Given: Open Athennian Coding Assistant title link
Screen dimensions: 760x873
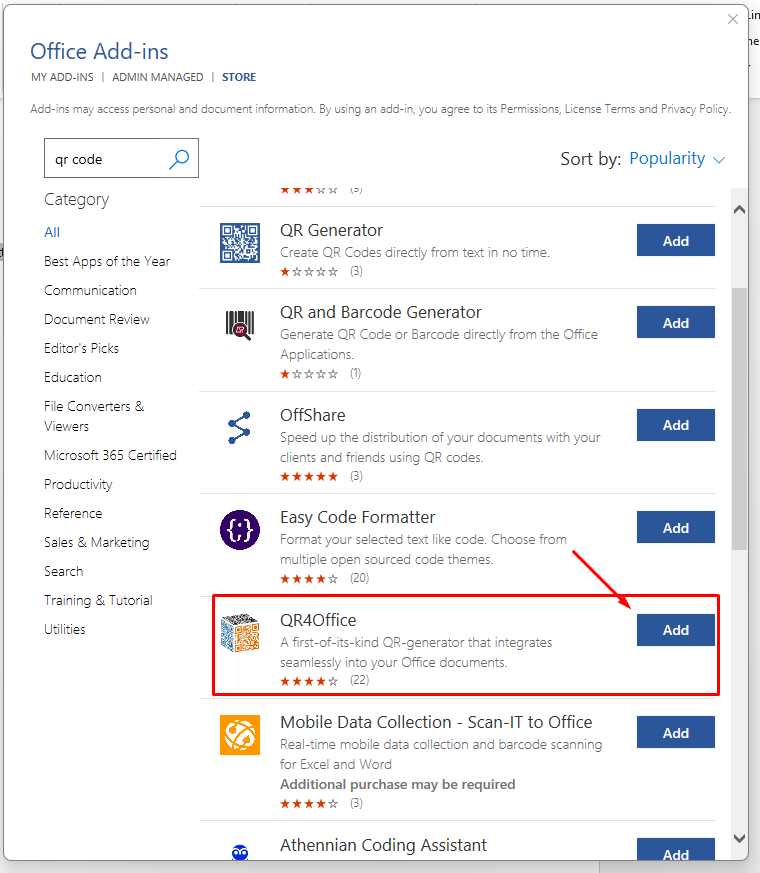Looking at the screenshot, I should coord(383,845).
